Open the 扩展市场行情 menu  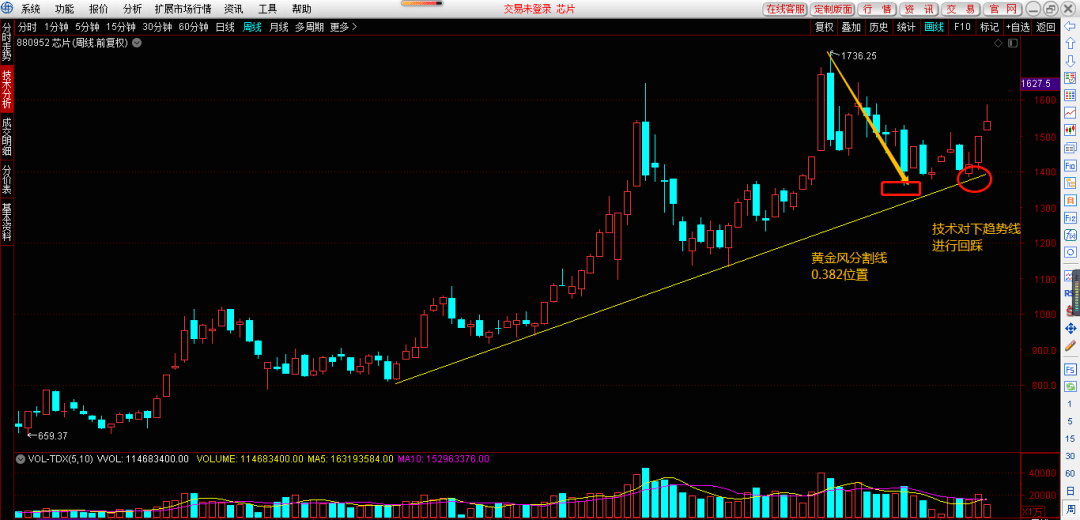point(181,9)
